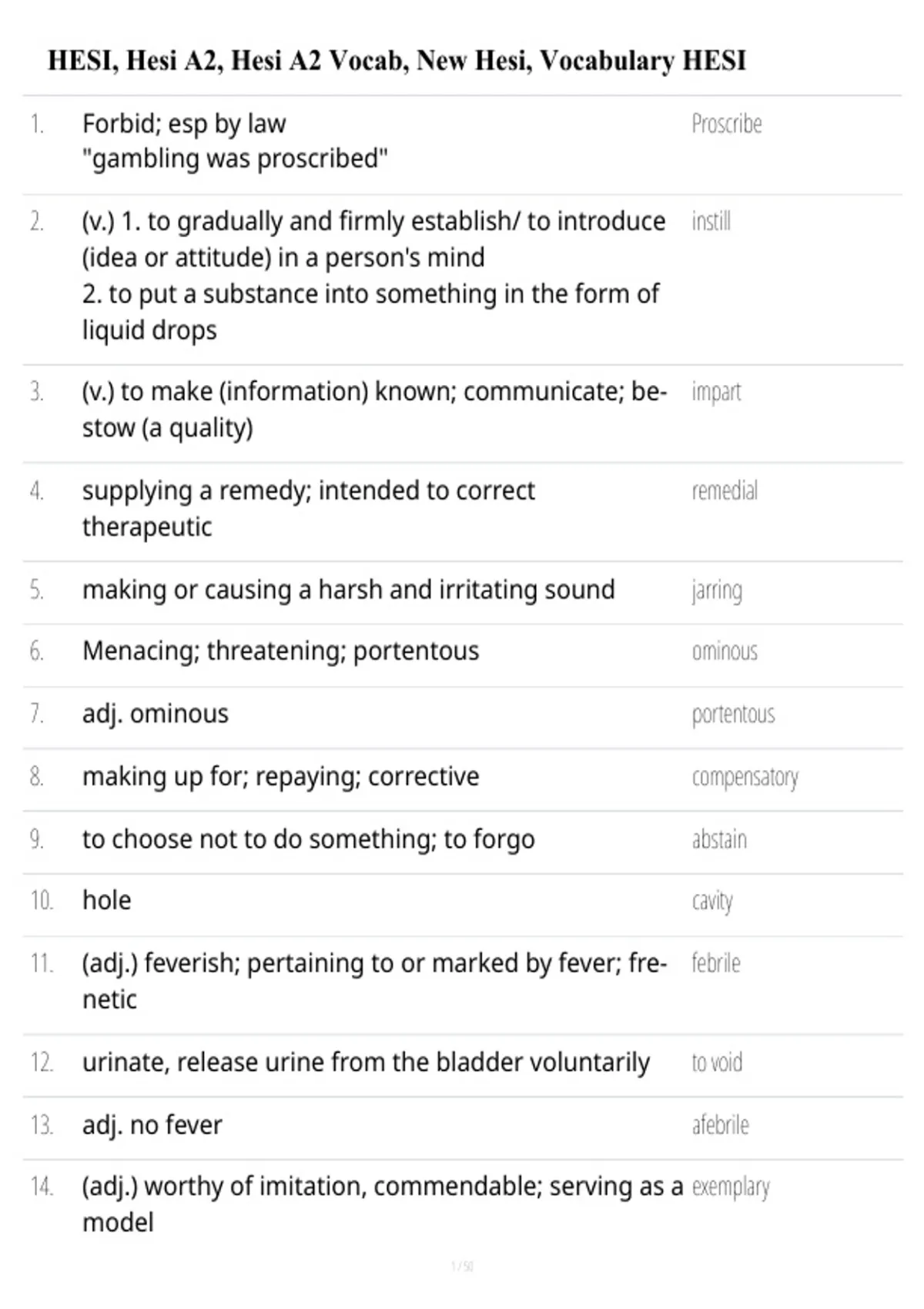Select the term febrile
This screenshot has width=924, height=1309.
tap(715, 963)
